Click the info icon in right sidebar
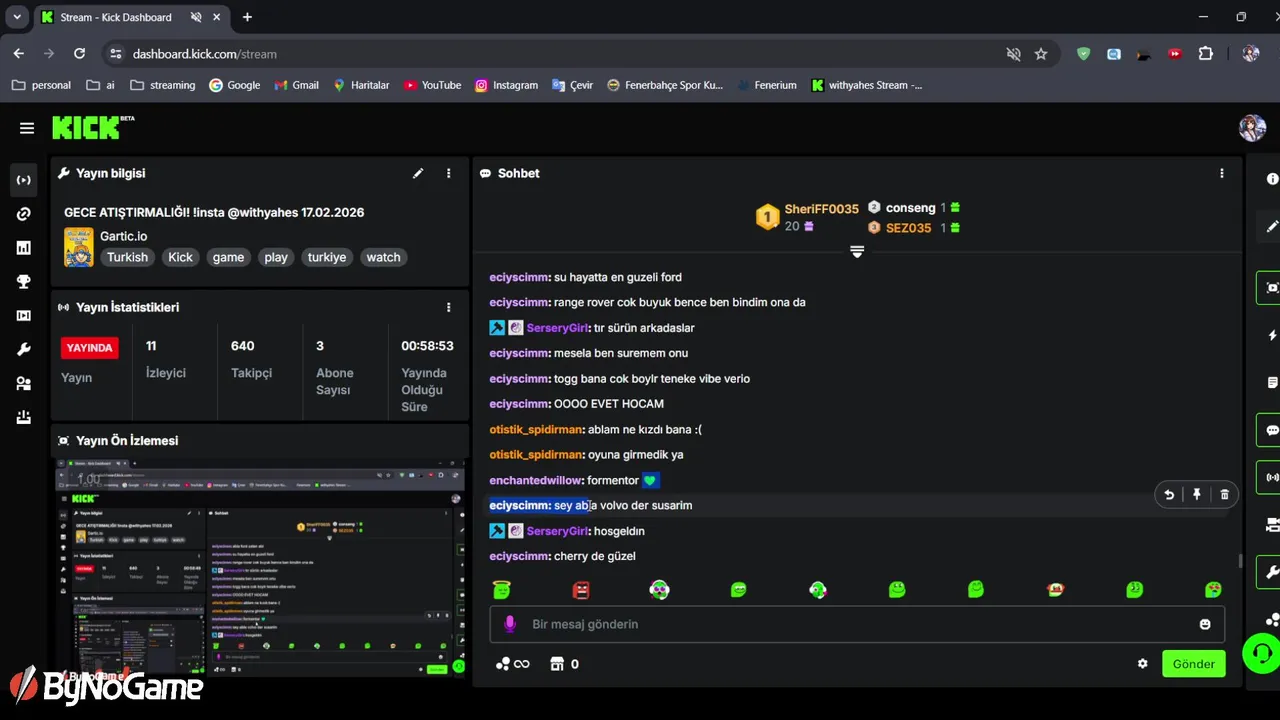 click(1272, 179)
